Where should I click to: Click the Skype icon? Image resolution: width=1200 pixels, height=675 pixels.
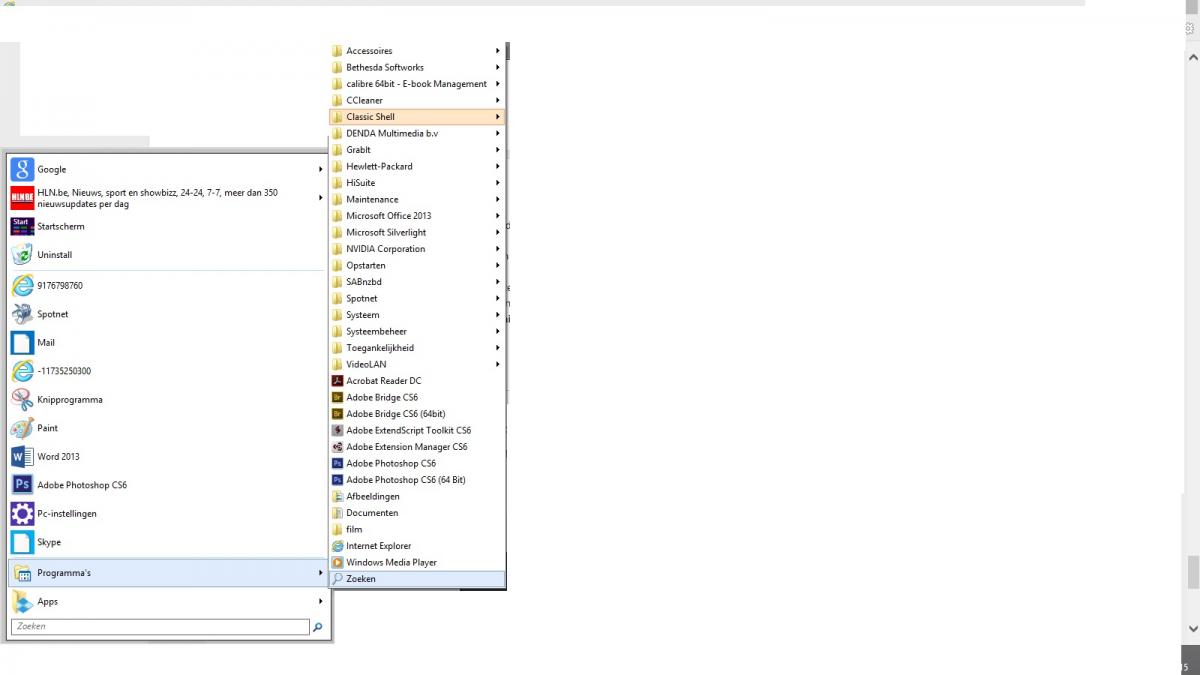(x=22, y=542)
